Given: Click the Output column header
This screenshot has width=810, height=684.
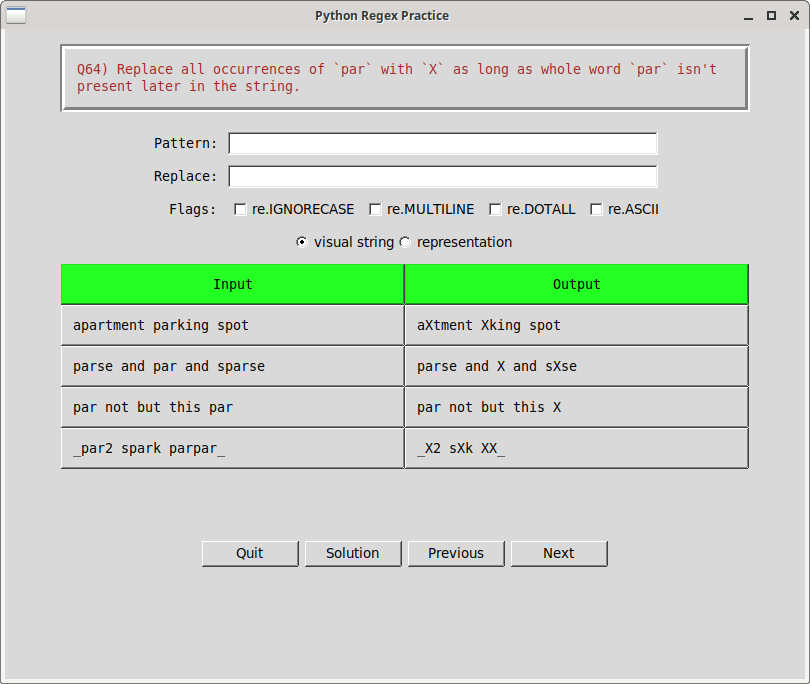Looking at the screenshot, I should point(576,284).
